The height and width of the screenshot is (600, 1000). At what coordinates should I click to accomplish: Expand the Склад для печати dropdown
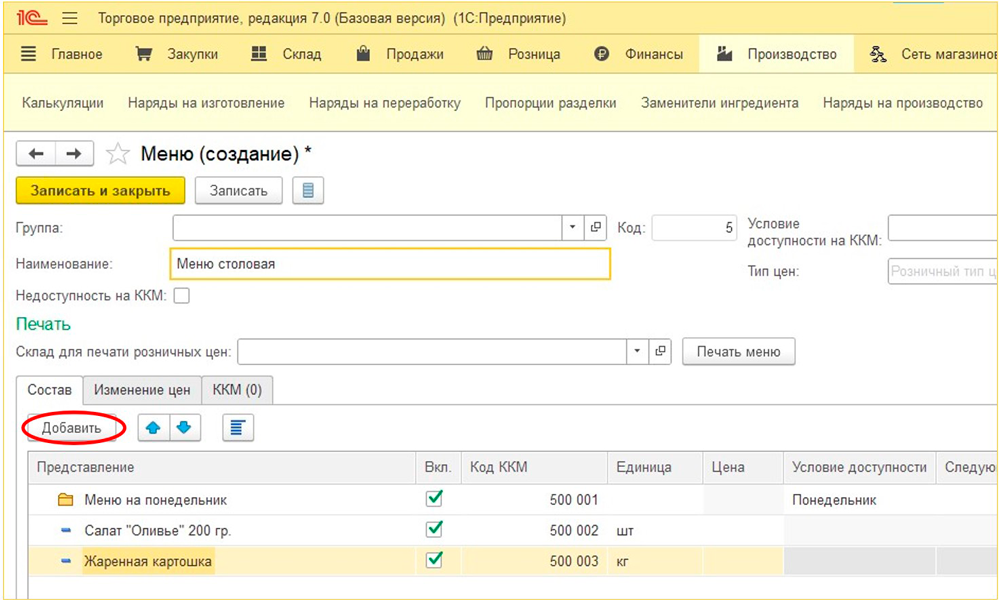click(x=638, y=352)
